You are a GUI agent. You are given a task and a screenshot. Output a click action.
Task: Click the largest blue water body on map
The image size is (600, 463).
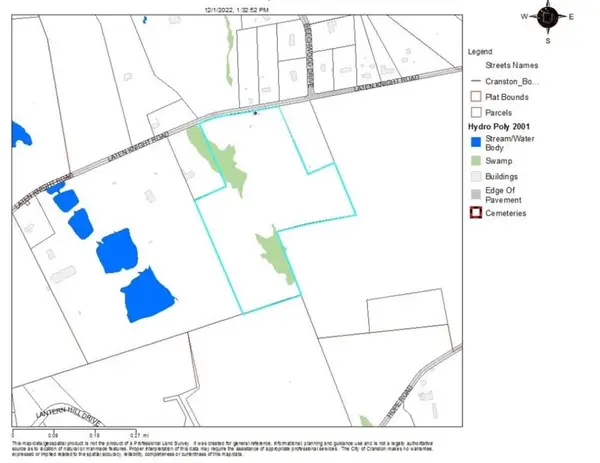[145, 296]
